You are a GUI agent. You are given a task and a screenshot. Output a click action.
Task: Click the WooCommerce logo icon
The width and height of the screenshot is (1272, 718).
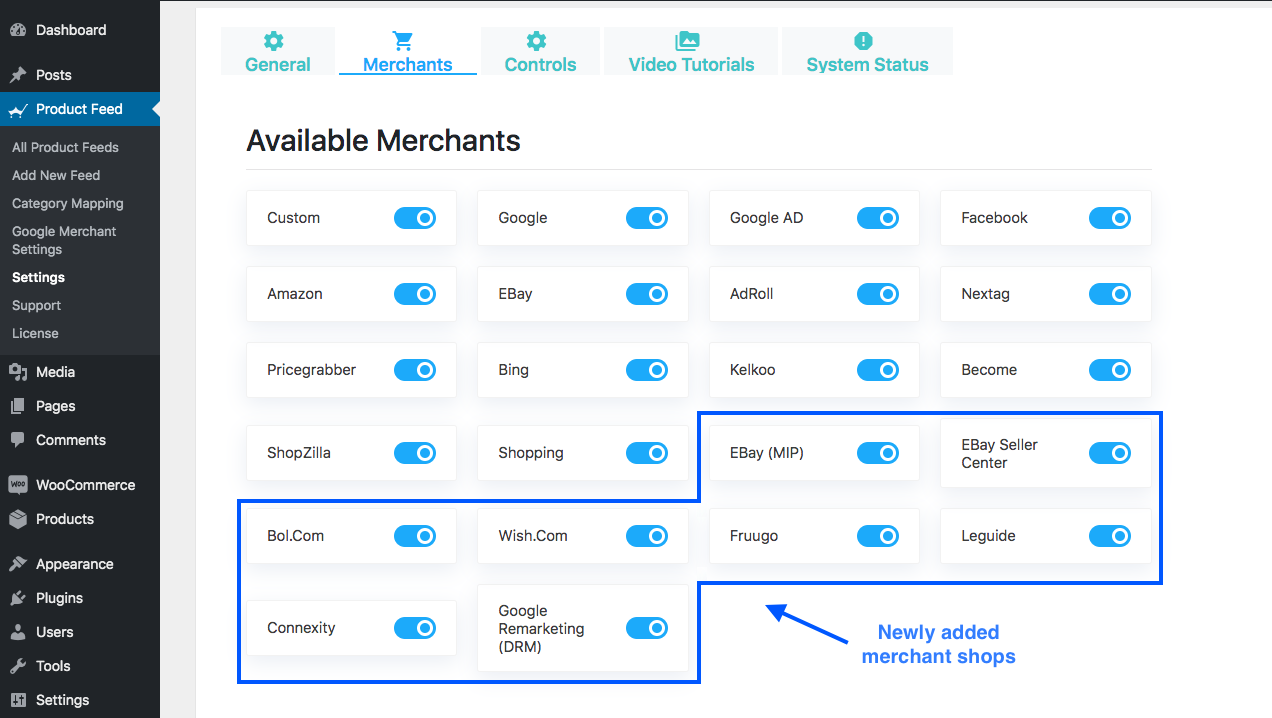pos(18,485)
